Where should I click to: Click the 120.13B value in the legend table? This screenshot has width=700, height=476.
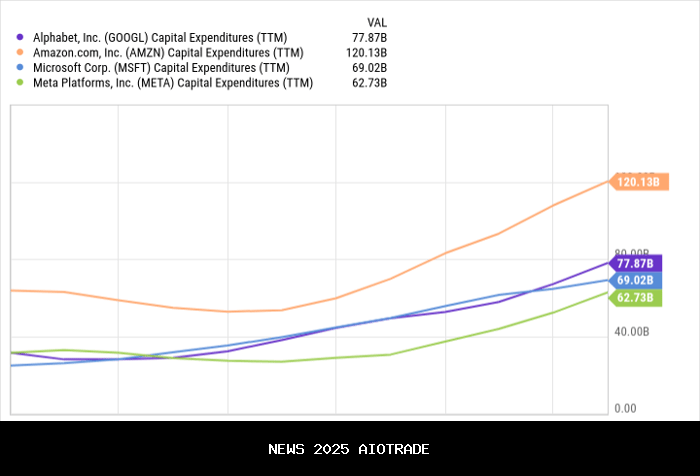pos(367,52)
